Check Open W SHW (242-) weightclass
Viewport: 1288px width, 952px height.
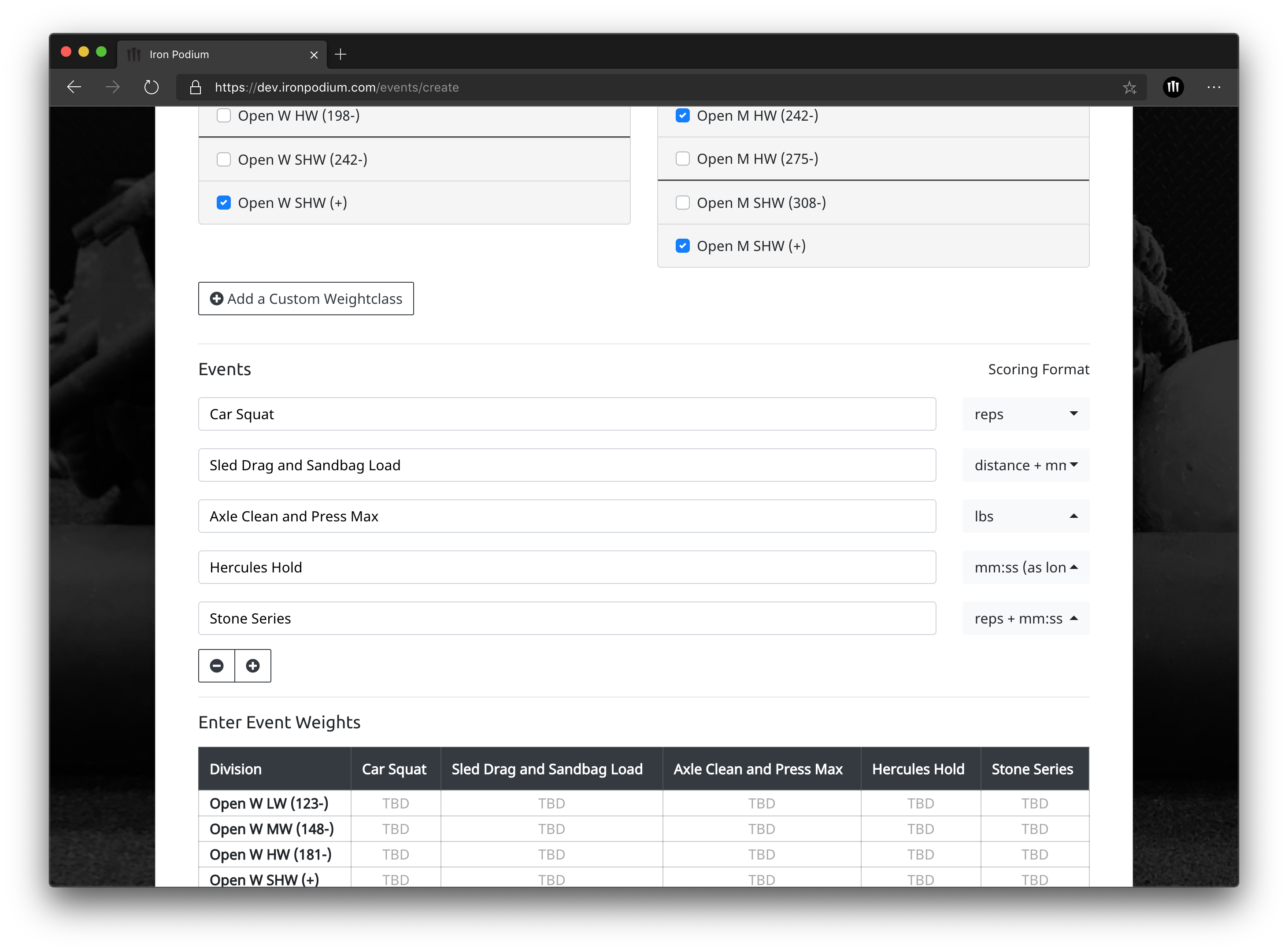[x=224, y=159]
